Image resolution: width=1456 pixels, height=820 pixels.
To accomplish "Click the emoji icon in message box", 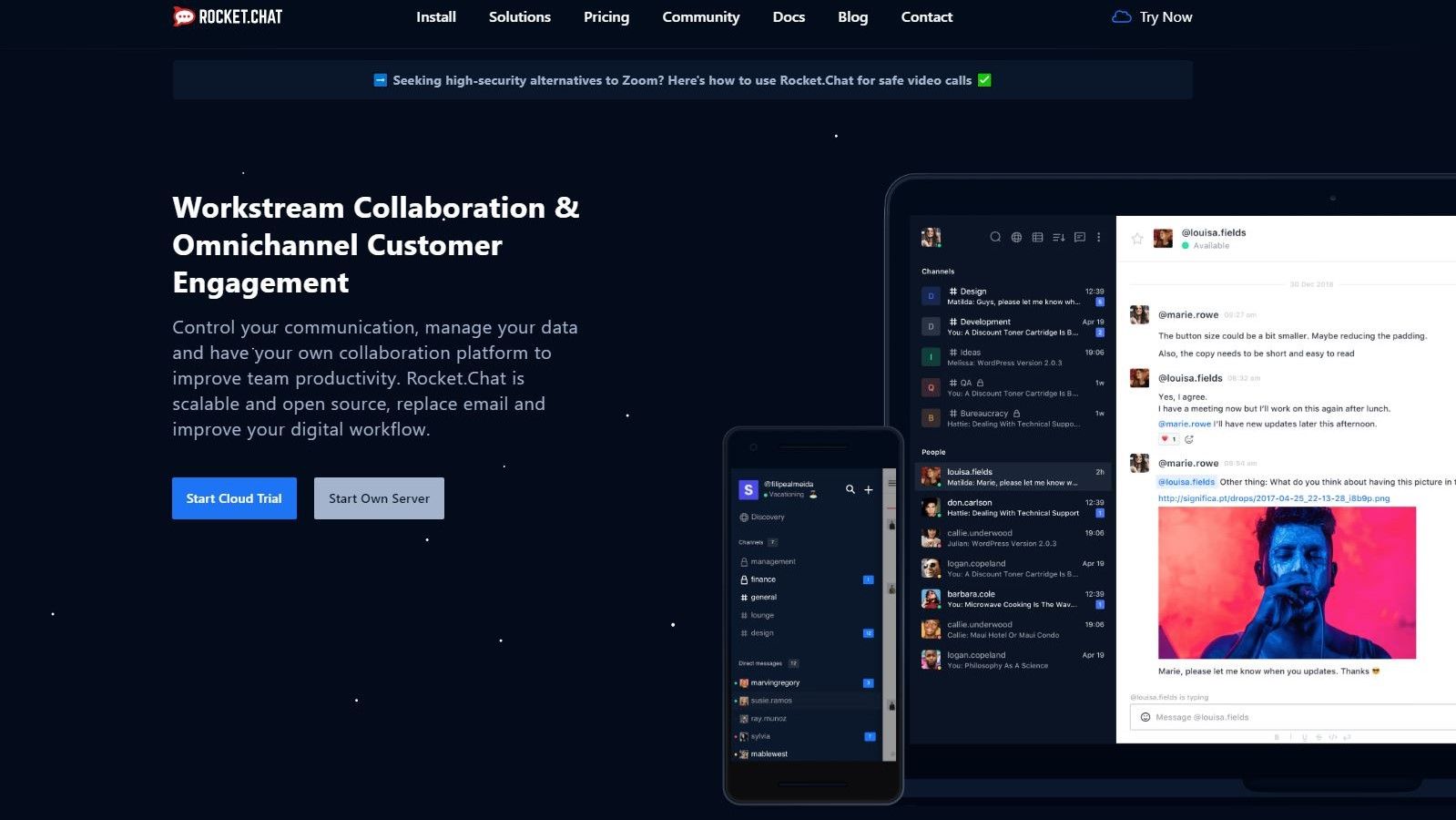I will [x=1145, y=717].
